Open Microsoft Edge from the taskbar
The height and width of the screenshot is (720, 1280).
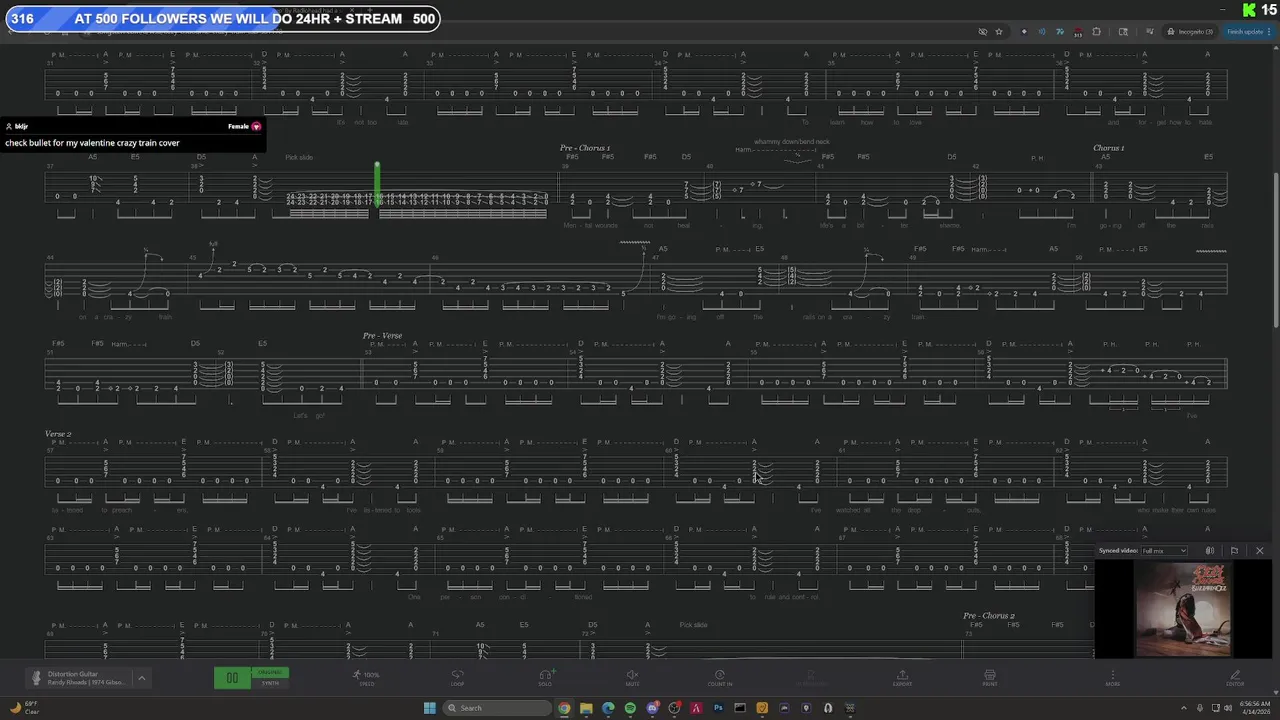[x=608, y=708]
